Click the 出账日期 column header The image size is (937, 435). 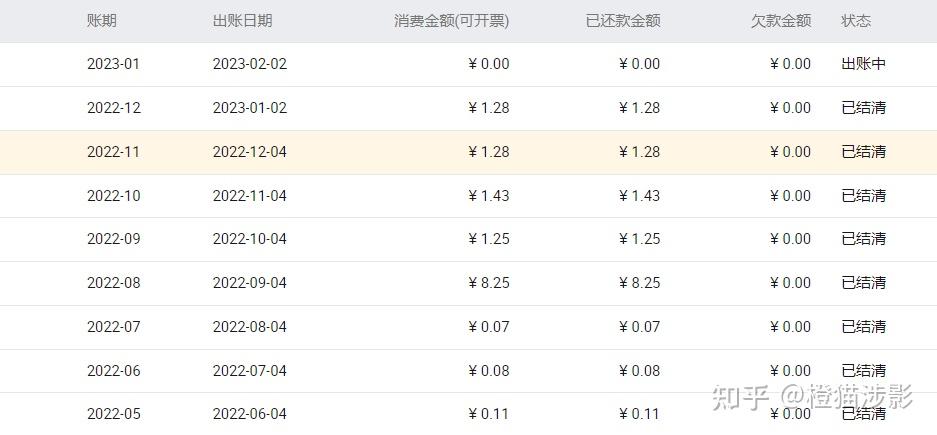pyautogui.click(x=242, y=20)
